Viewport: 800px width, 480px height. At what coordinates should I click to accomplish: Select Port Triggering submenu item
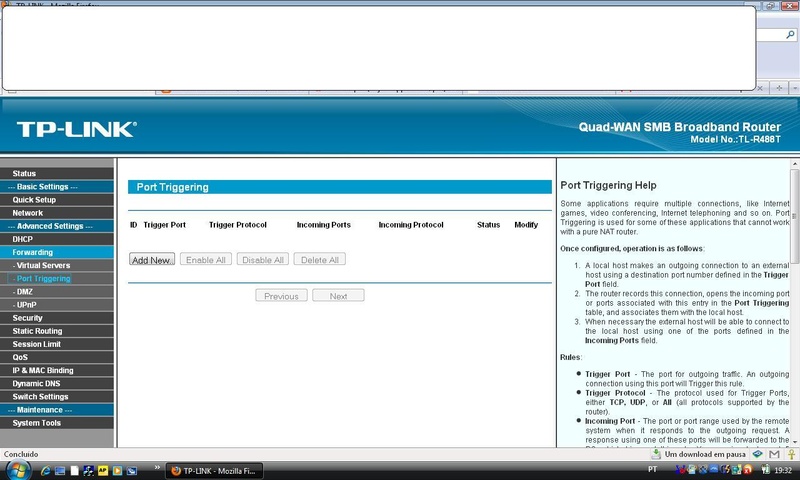[57, 279]
